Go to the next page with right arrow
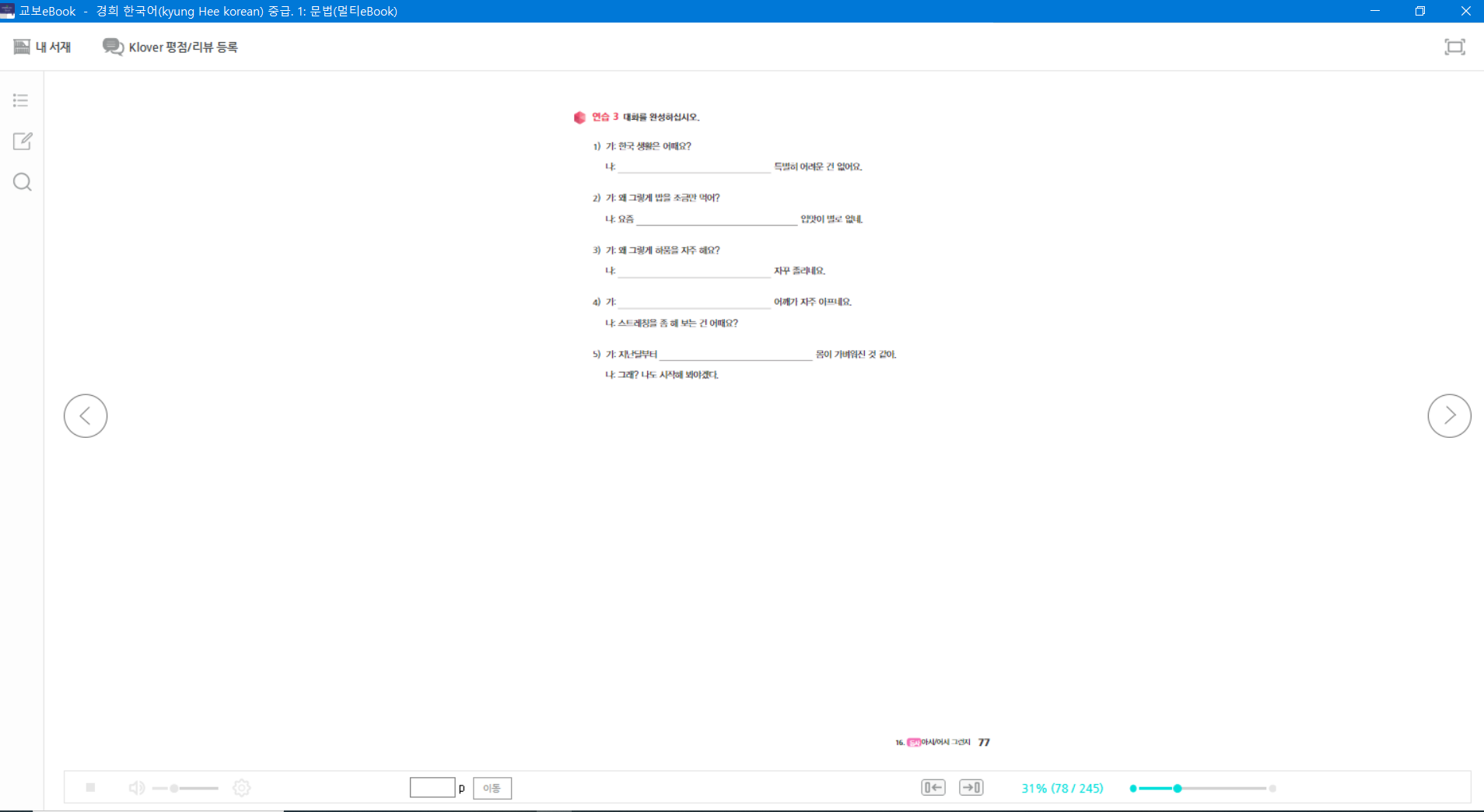This screenshot has width=1484, height=812. [x=1448, y=416]
